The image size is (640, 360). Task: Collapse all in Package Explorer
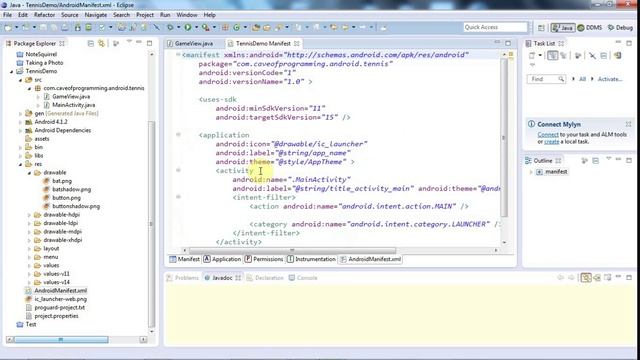[91, 43]
